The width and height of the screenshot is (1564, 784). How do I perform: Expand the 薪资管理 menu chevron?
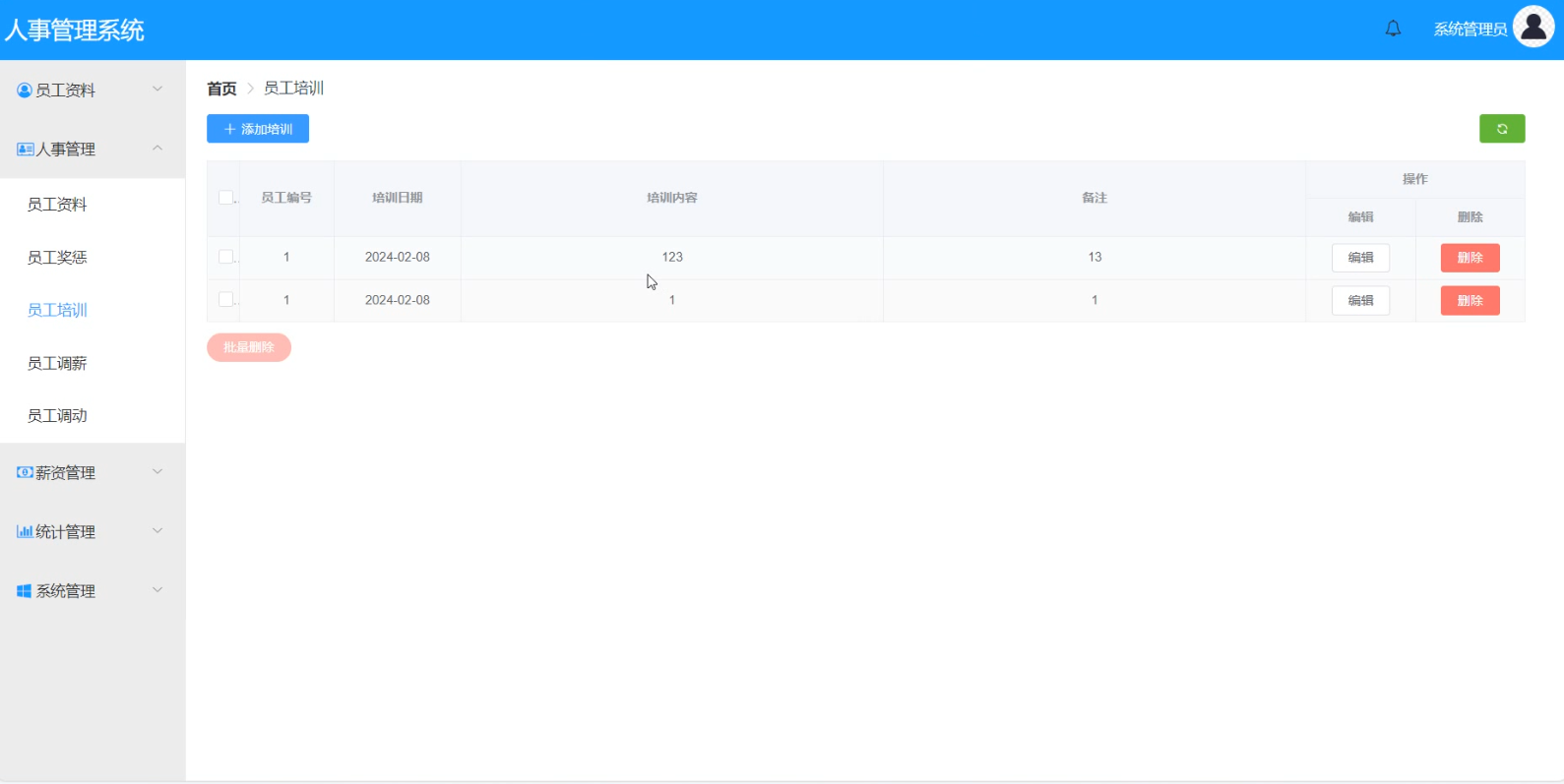(x=157, y=472)
